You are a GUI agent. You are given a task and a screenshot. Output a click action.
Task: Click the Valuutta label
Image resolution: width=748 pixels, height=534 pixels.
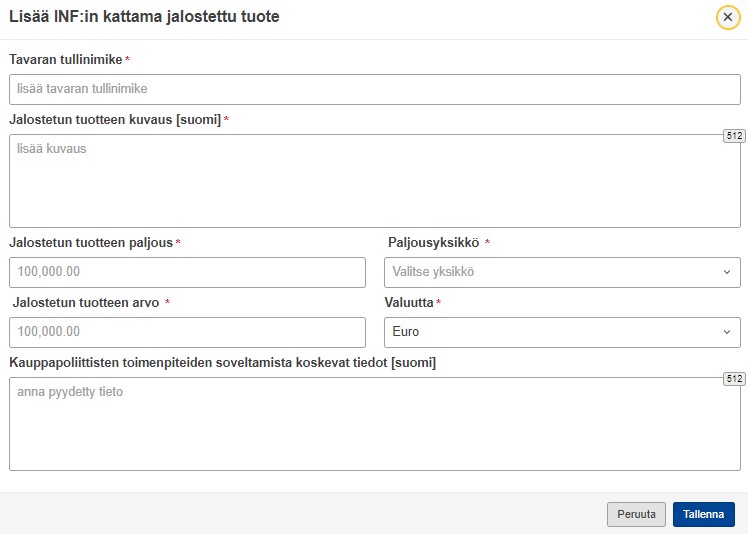pyautogui.click(x=409, y=303)
